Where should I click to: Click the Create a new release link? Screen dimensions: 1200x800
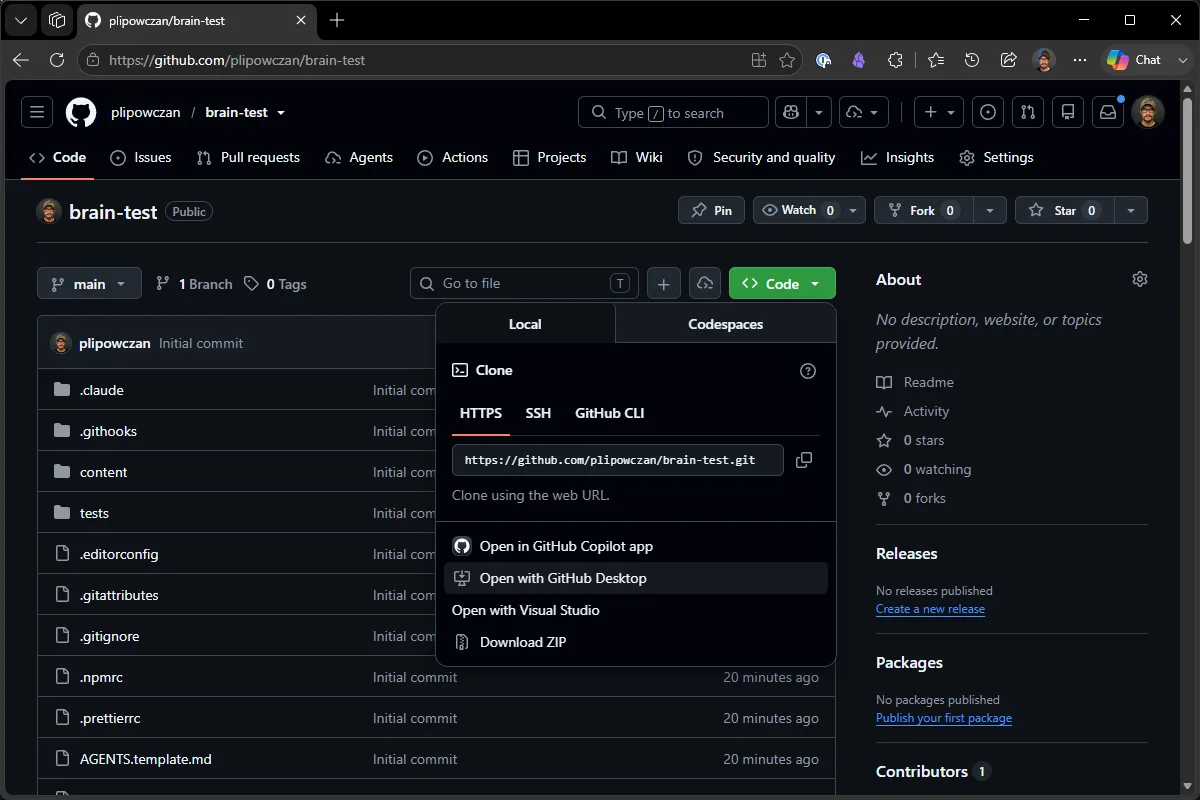point(930,609)
